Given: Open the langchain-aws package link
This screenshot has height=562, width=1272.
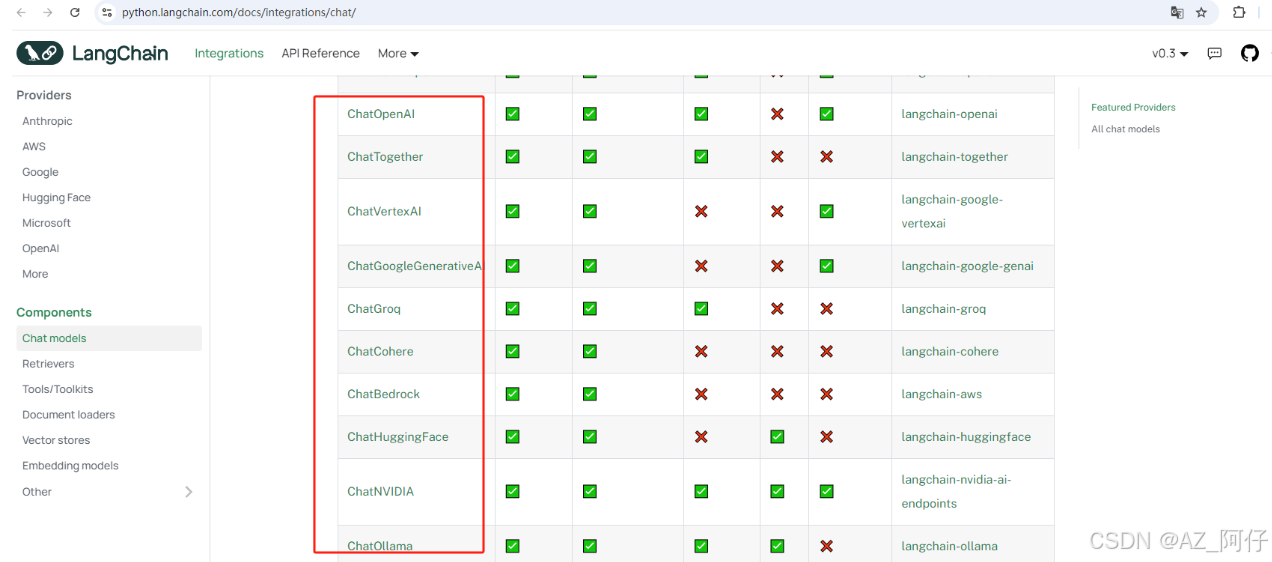Looking at the screenshot, I should (x=941, y=394).
